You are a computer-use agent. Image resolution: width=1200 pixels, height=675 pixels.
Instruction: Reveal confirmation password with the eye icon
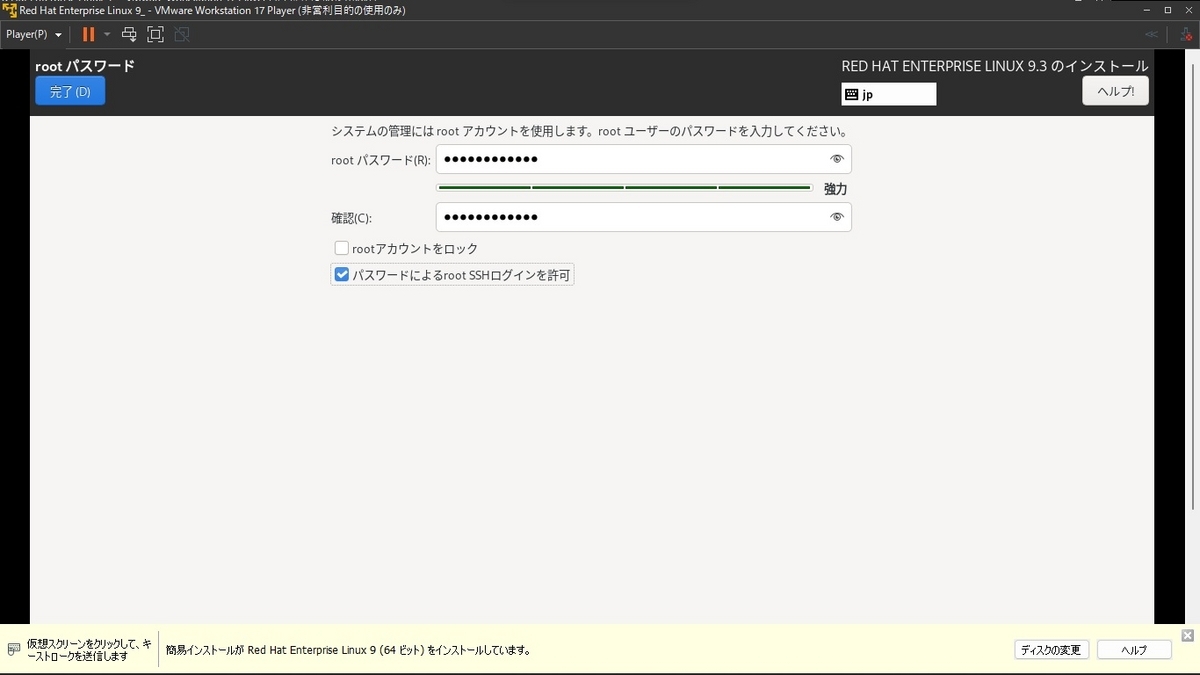click(x=837, y=217)
